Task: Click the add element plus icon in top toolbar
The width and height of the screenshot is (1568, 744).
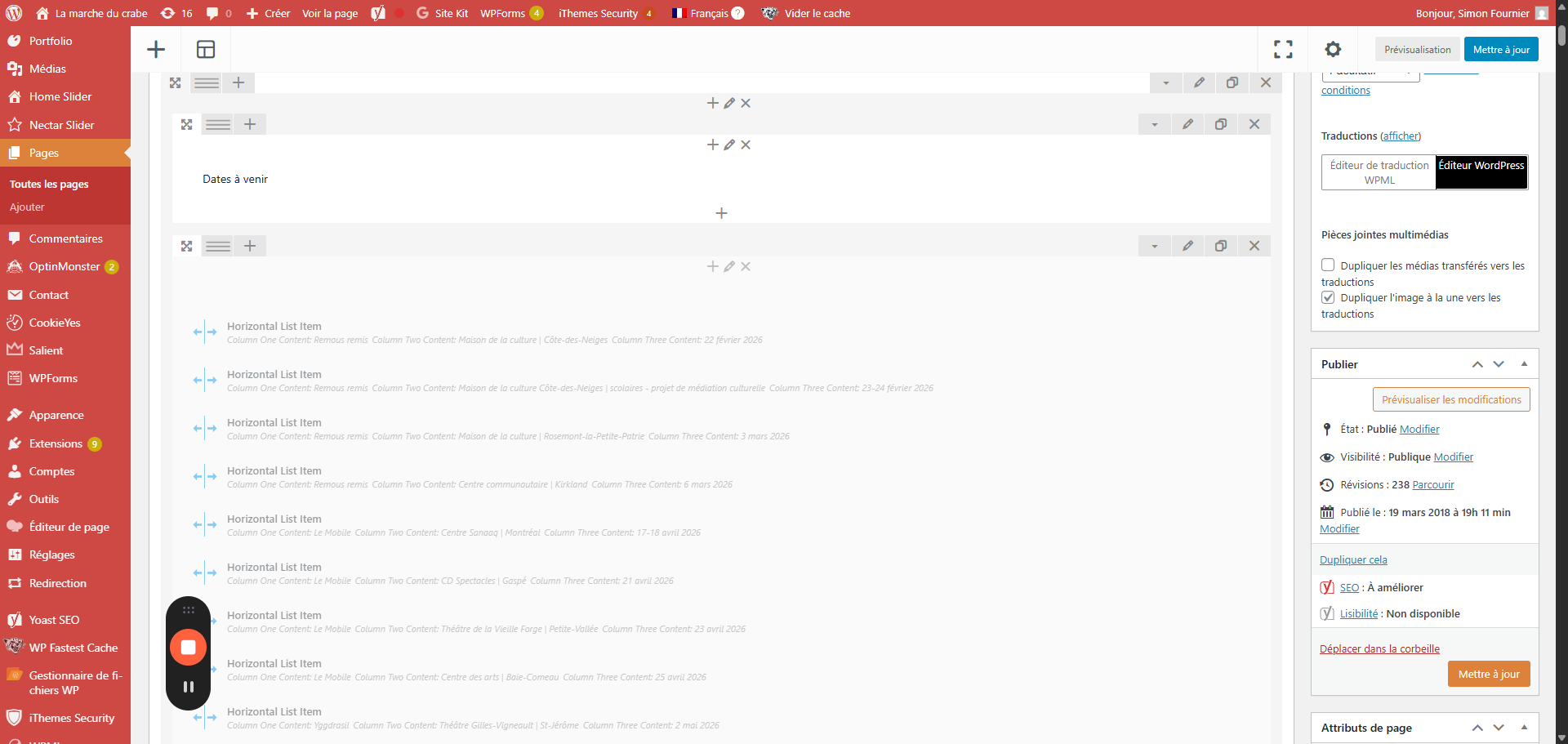Action: click(x=156, y=50)
